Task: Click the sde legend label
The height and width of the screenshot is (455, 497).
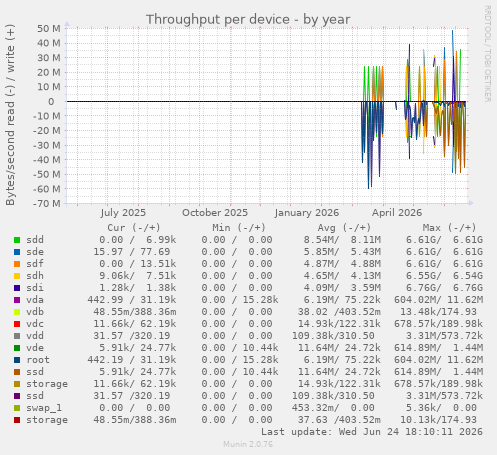Action: [x=35, y=252]
